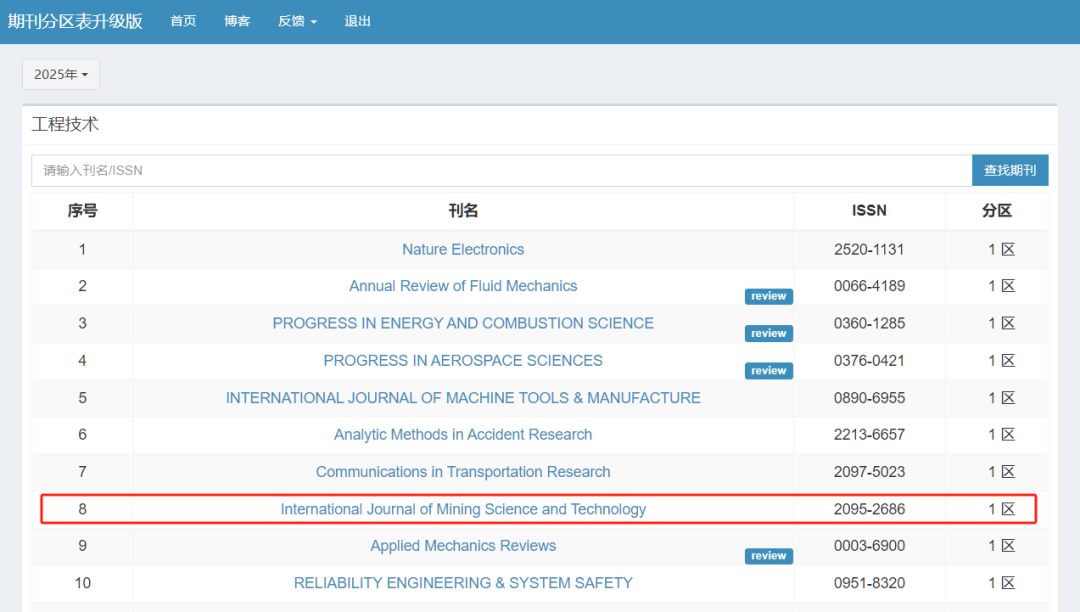Select ISSN 2213-6657 cell
Viewport: 1080px width, 612px height.
pos(869,434)
